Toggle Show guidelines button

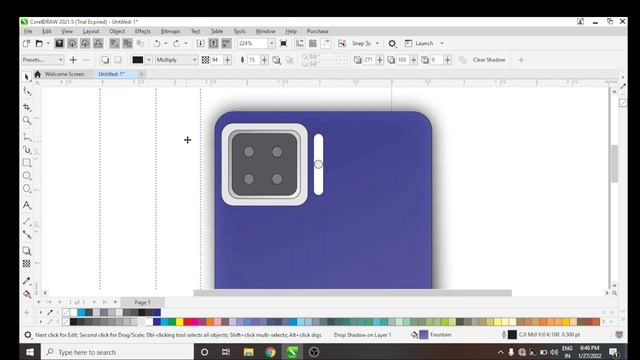coord(326,43)
